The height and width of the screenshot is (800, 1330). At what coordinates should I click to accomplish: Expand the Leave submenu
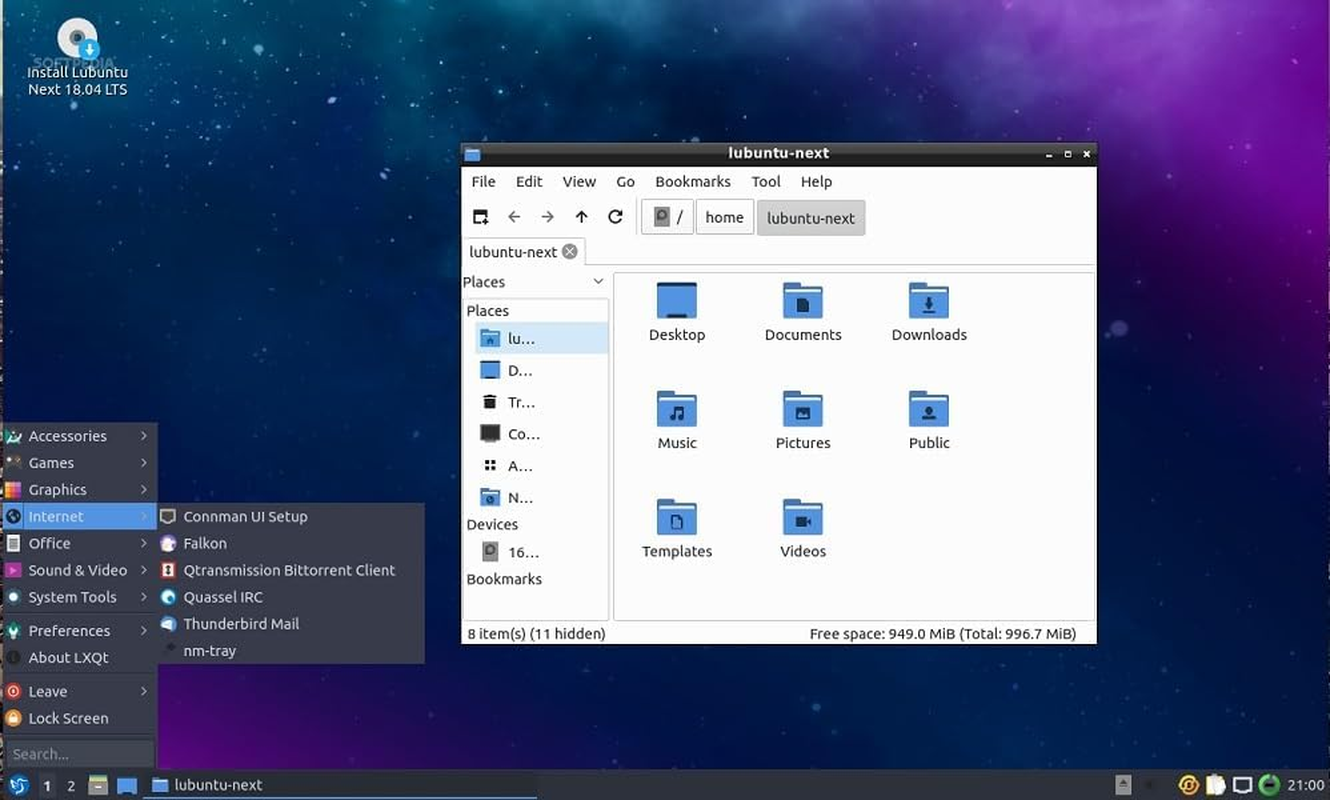(x=48, y=691)
